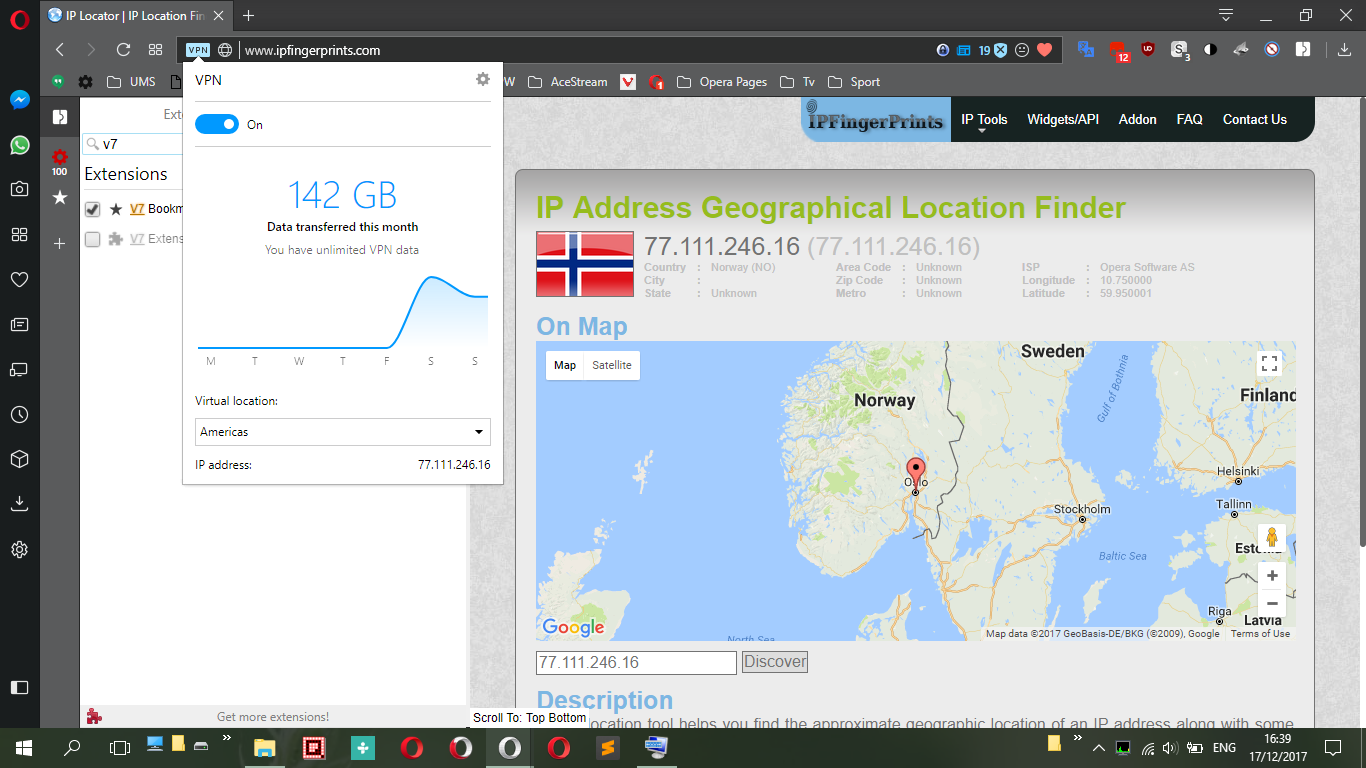Open the IP Tools dropdown menu
Screen dimensions: 1366x768
pyautogui.click(x=984, y=120)
